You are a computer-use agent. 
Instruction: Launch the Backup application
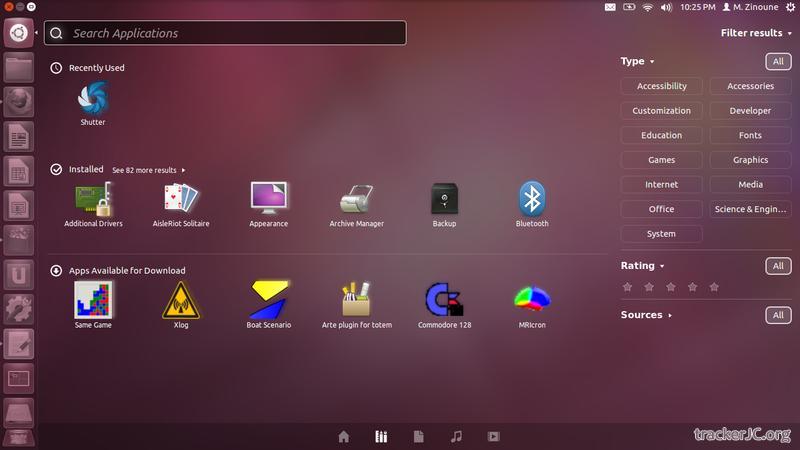pos(444,198)
